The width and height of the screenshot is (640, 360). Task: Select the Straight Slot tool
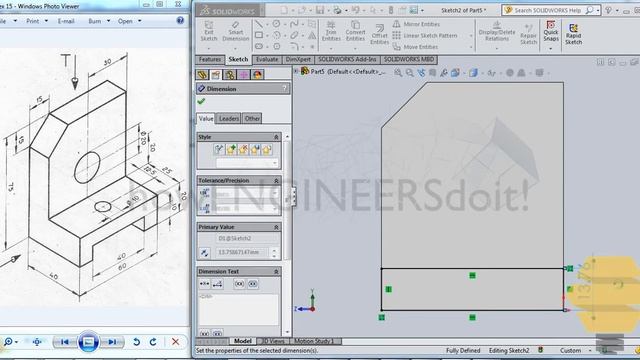259,46
